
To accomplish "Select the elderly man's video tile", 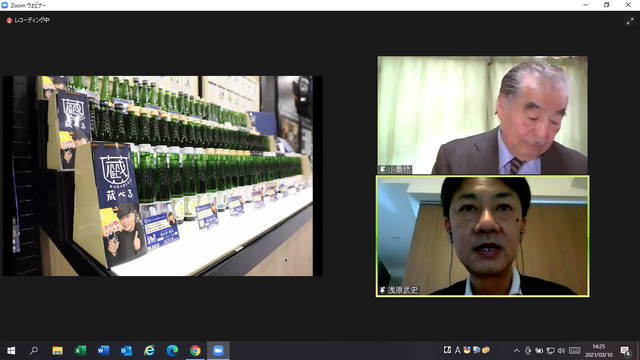I will [x=482, y=115].
